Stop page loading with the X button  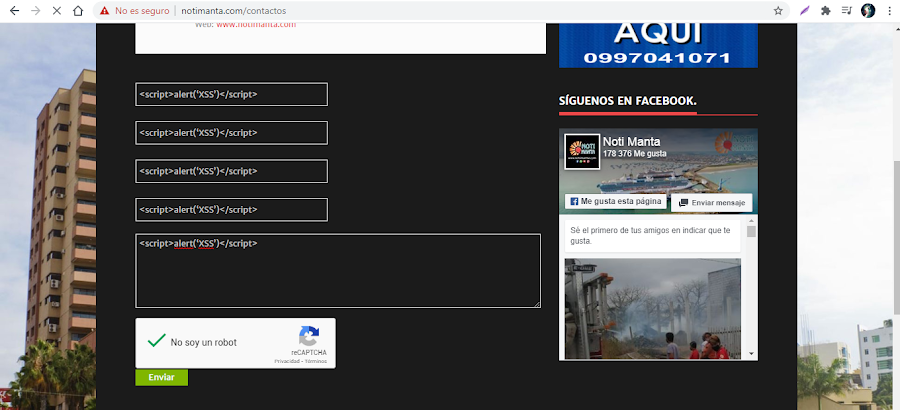(x=56, y=11)
